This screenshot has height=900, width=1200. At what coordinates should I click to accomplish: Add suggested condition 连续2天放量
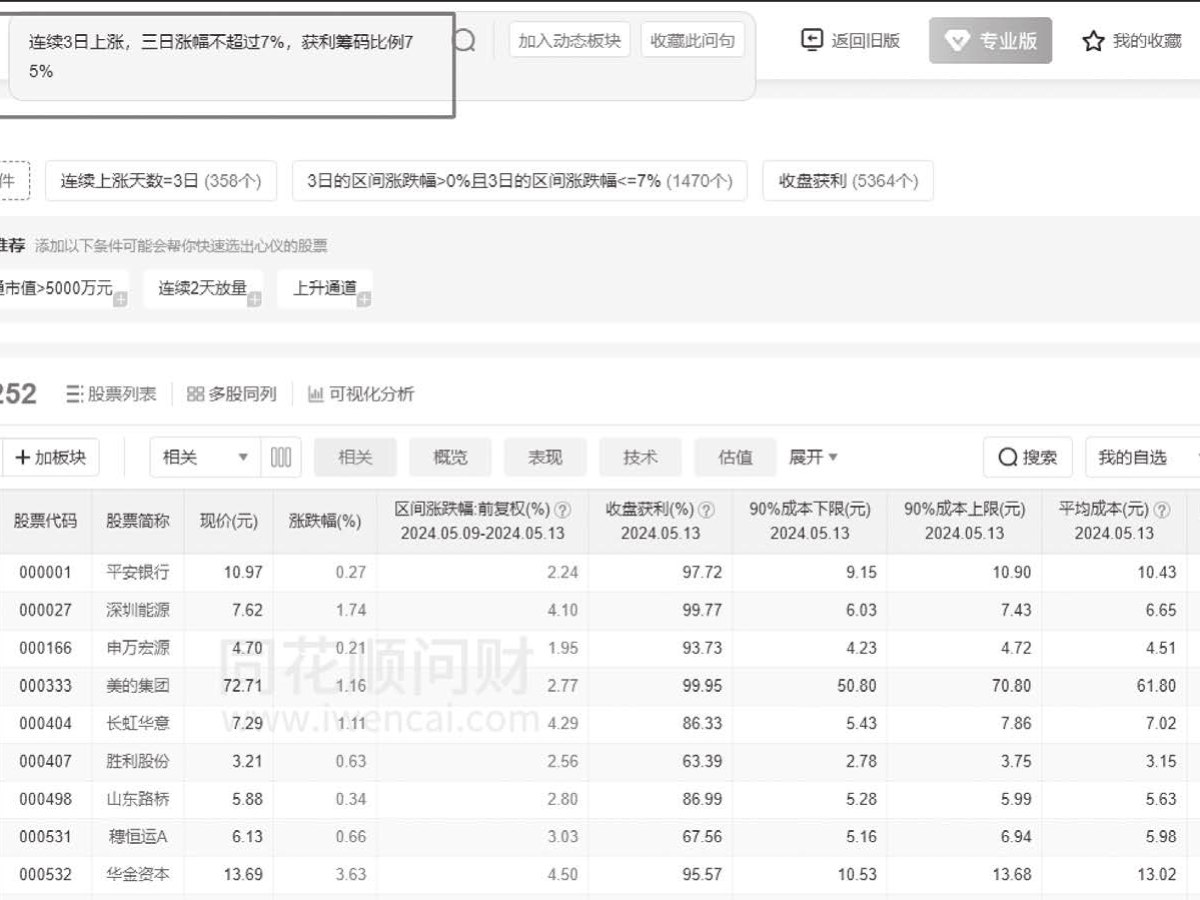pos(203,288)
